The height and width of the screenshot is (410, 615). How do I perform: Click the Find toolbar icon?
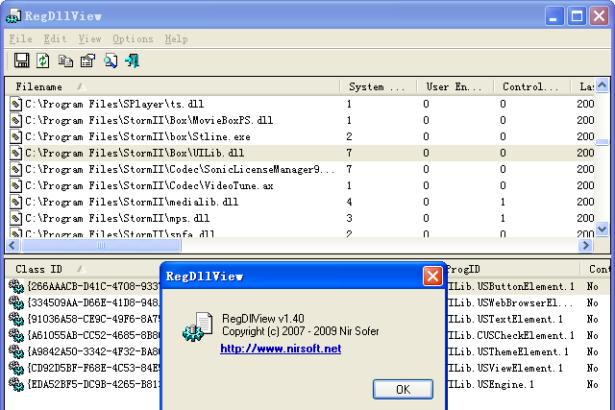coord(110,61)
